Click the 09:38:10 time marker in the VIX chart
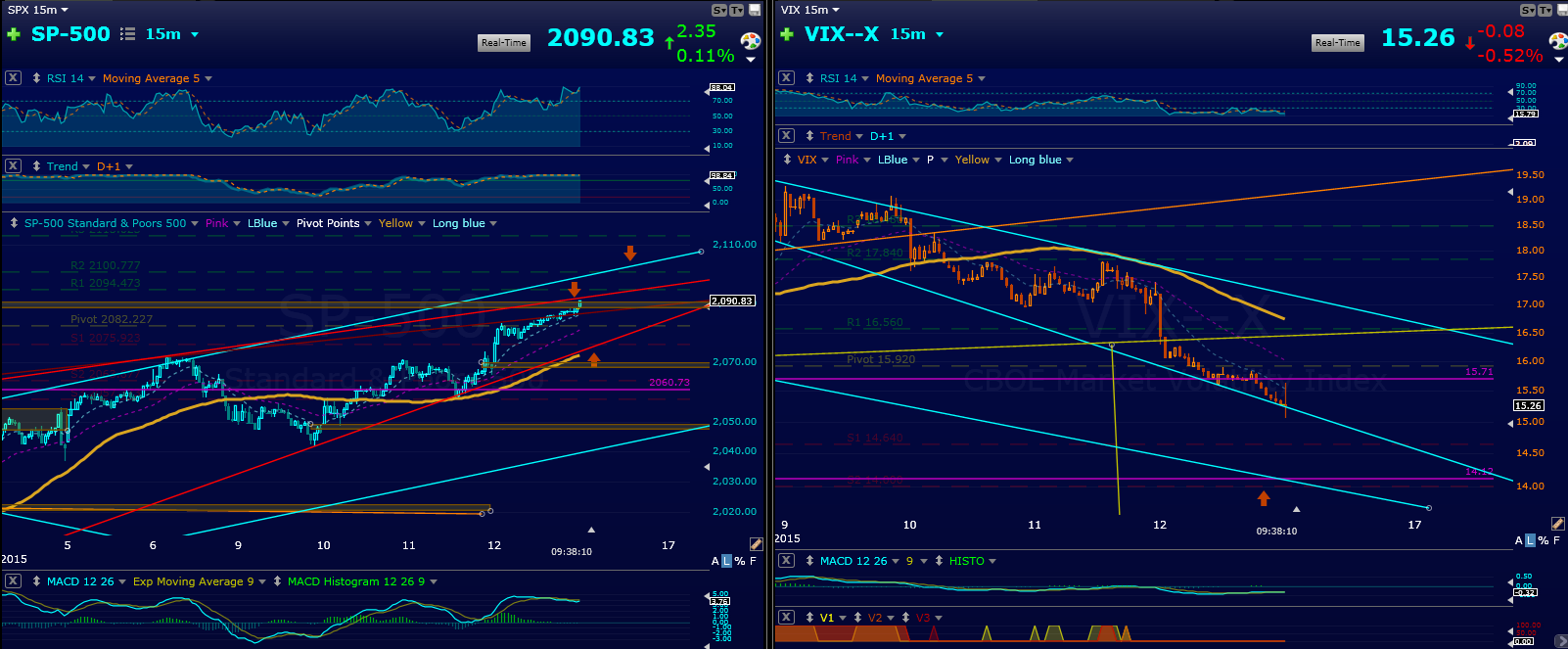This screenshot has height=649, width=1568. [x=1277, y=531]
